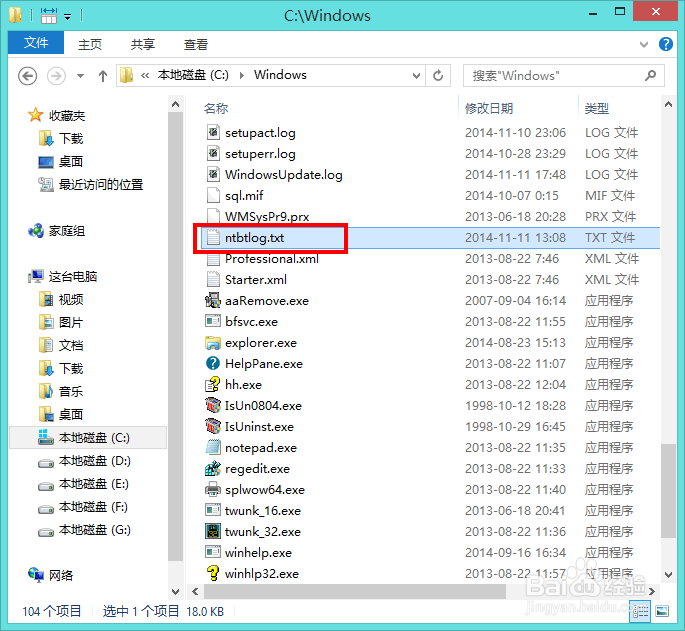This screenshot has height=631, width=685.
Task: Open the 文件 ribbon tab
Action: tap(36, 43)
